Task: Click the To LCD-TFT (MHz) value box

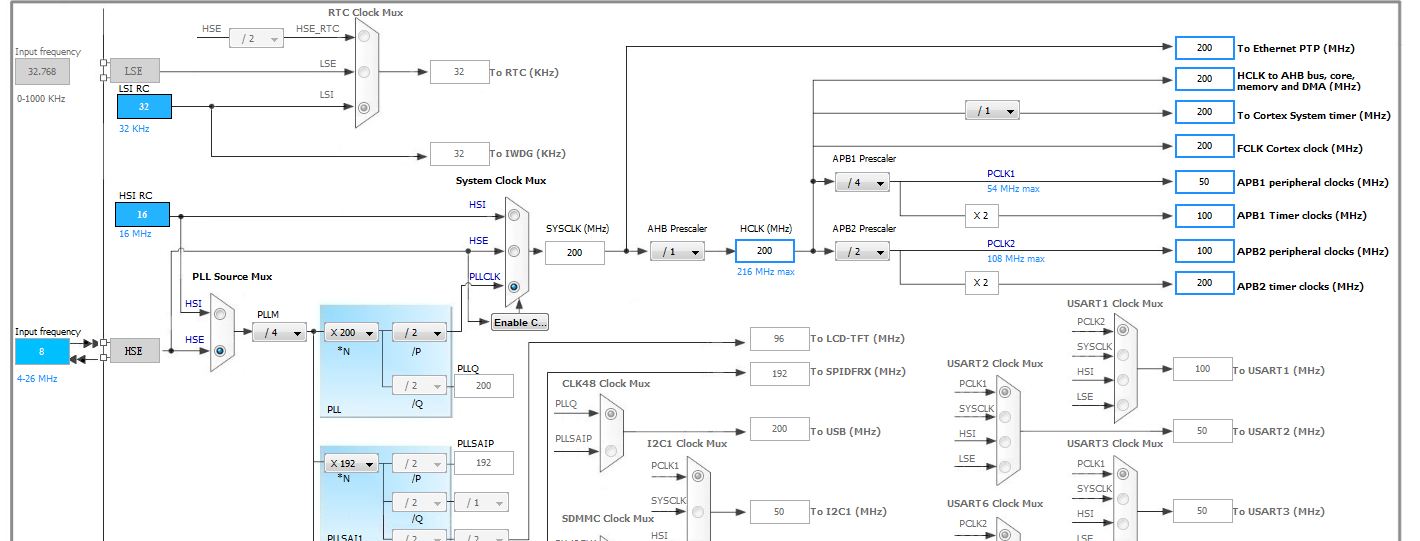Action: (779, 339)
